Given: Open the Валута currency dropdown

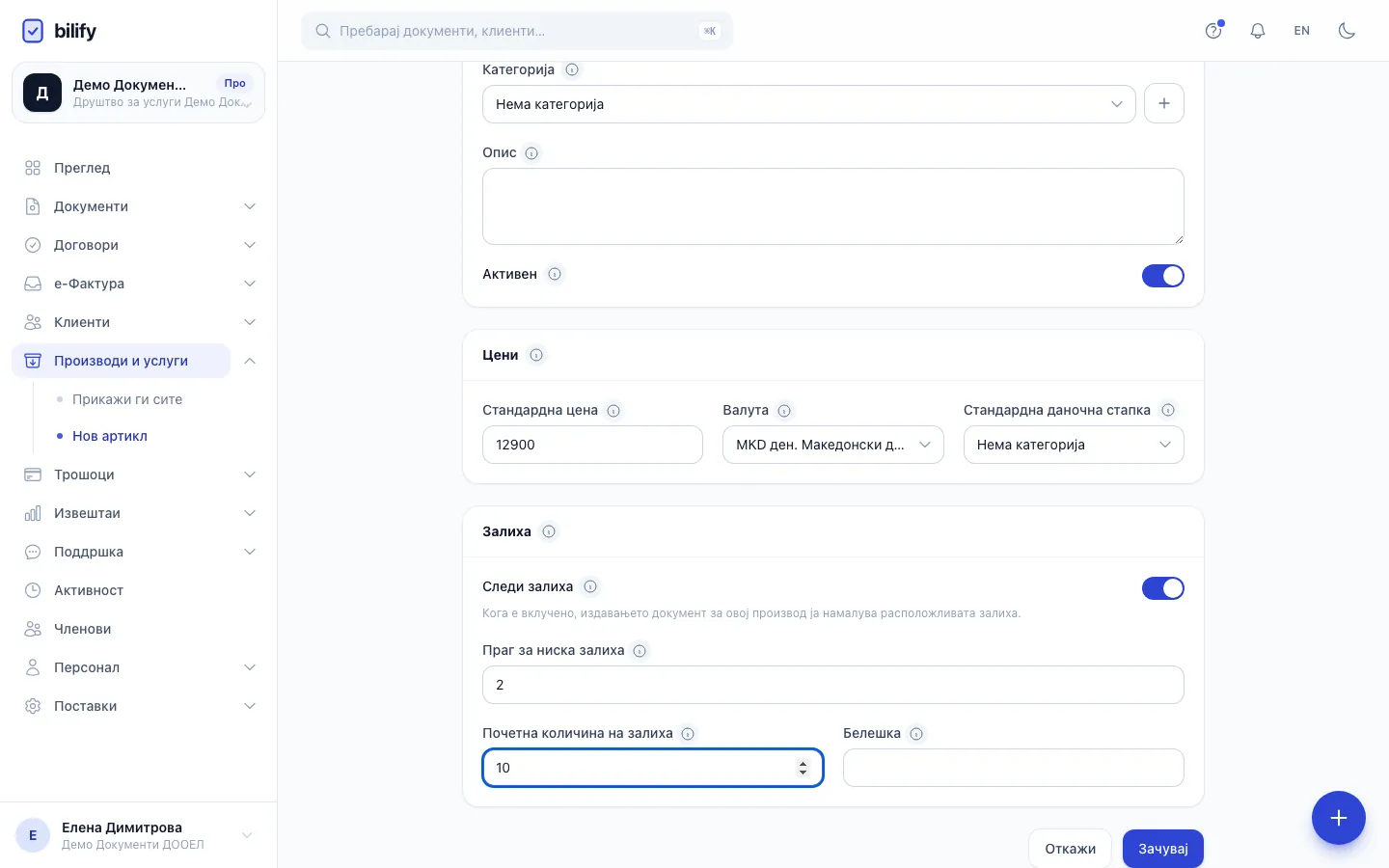Looking at the screenshot, I should point(833,445).
